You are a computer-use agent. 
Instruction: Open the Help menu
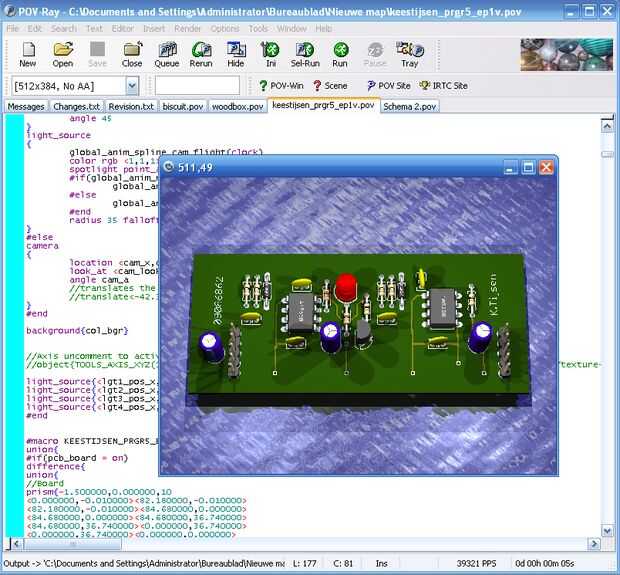(323, 28)
